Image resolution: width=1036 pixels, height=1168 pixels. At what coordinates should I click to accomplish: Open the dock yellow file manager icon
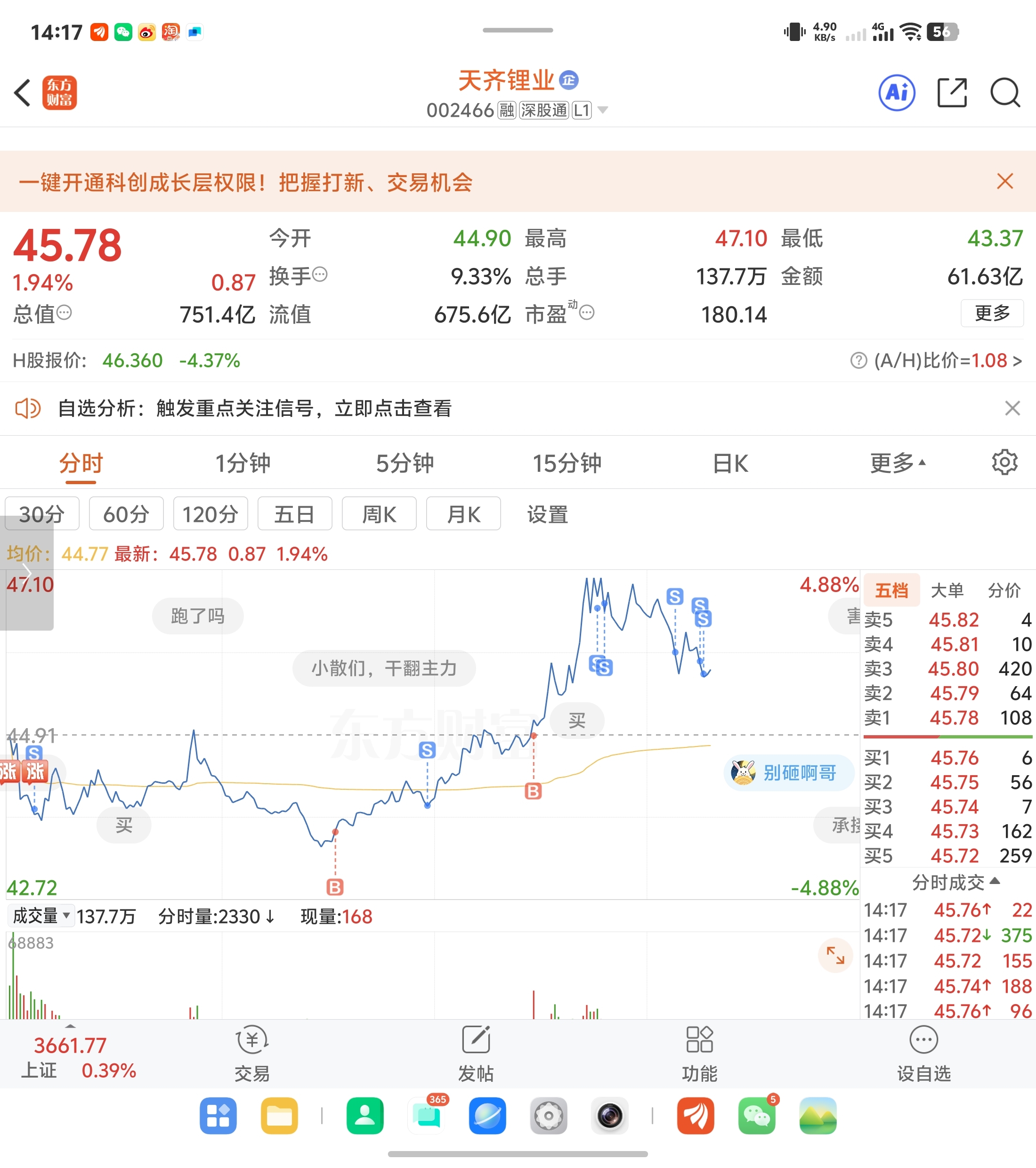click(279, 1115)
